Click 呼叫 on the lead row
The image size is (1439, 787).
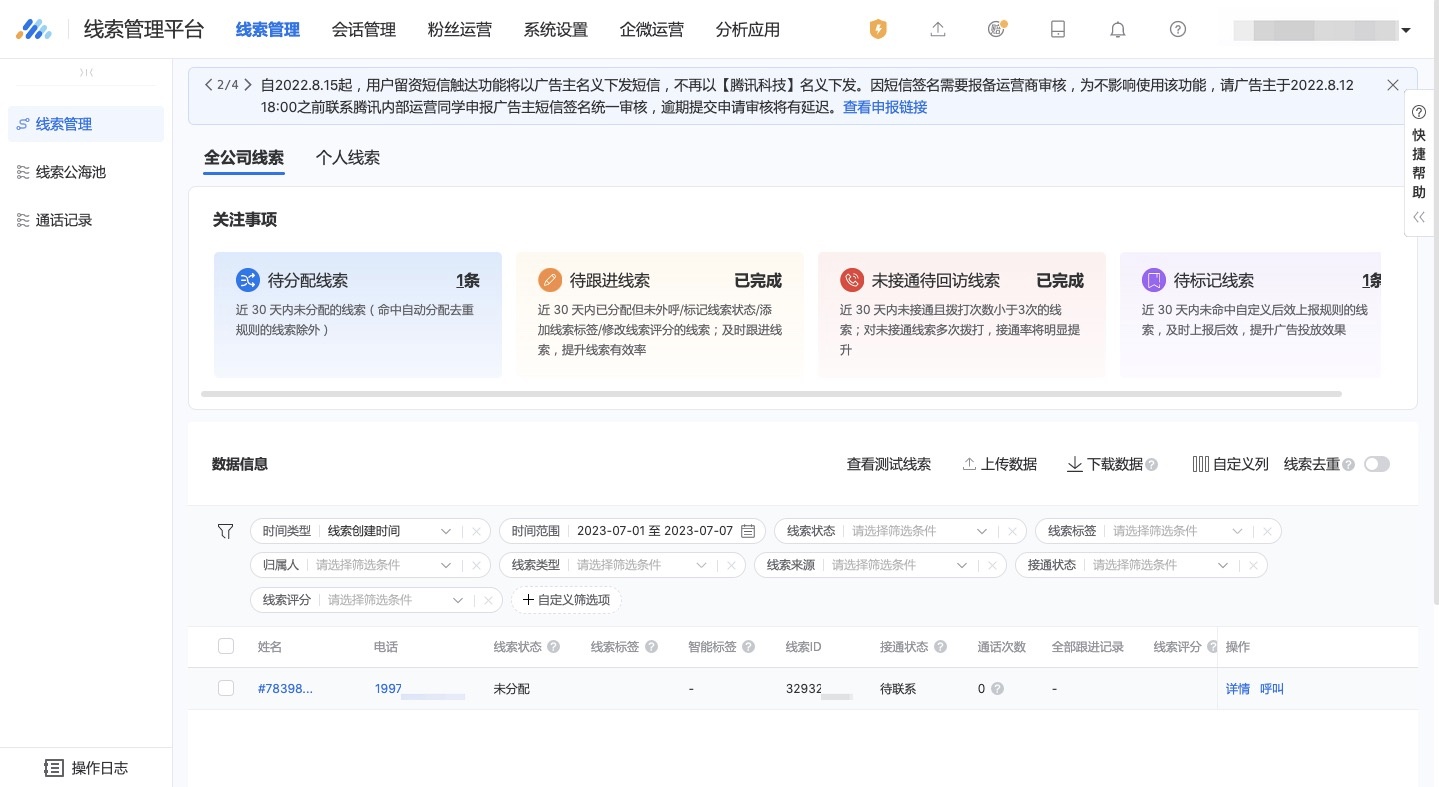1271,688
